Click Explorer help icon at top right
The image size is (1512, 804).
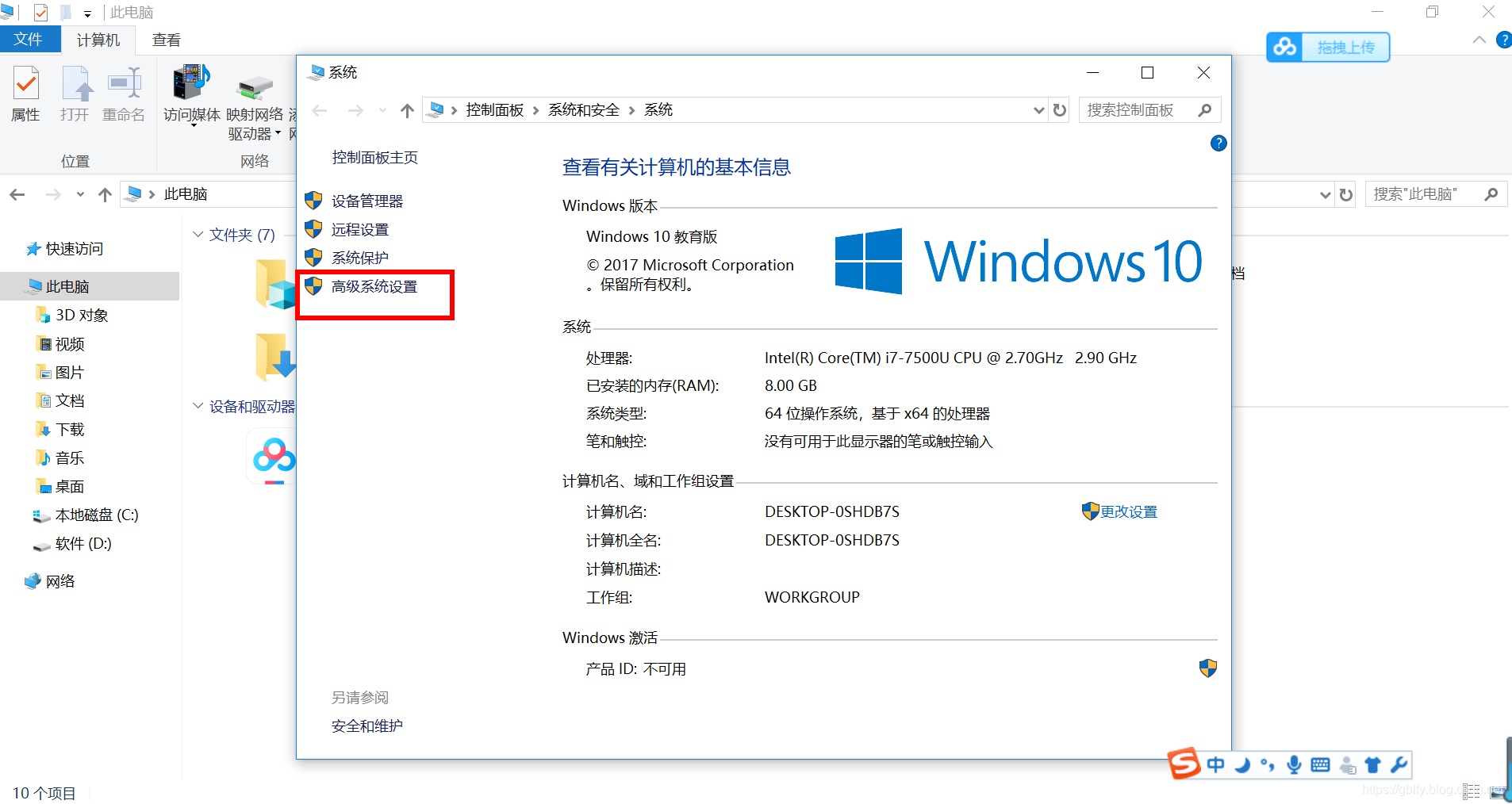click(x=1503, y=40)
